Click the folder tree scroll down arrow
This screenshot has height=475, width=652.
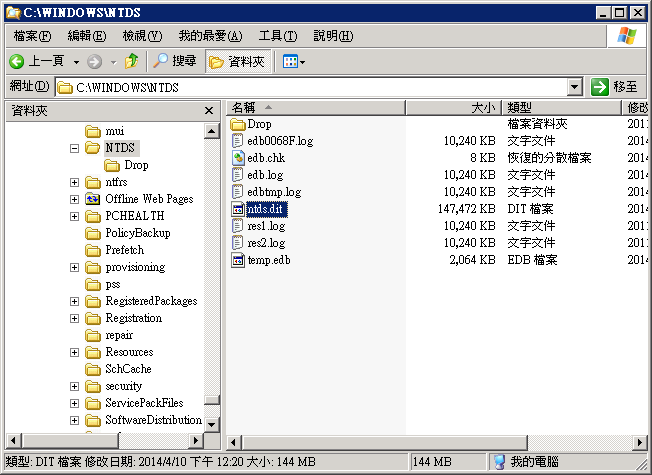pyautogui.click(x=212, y=425)
